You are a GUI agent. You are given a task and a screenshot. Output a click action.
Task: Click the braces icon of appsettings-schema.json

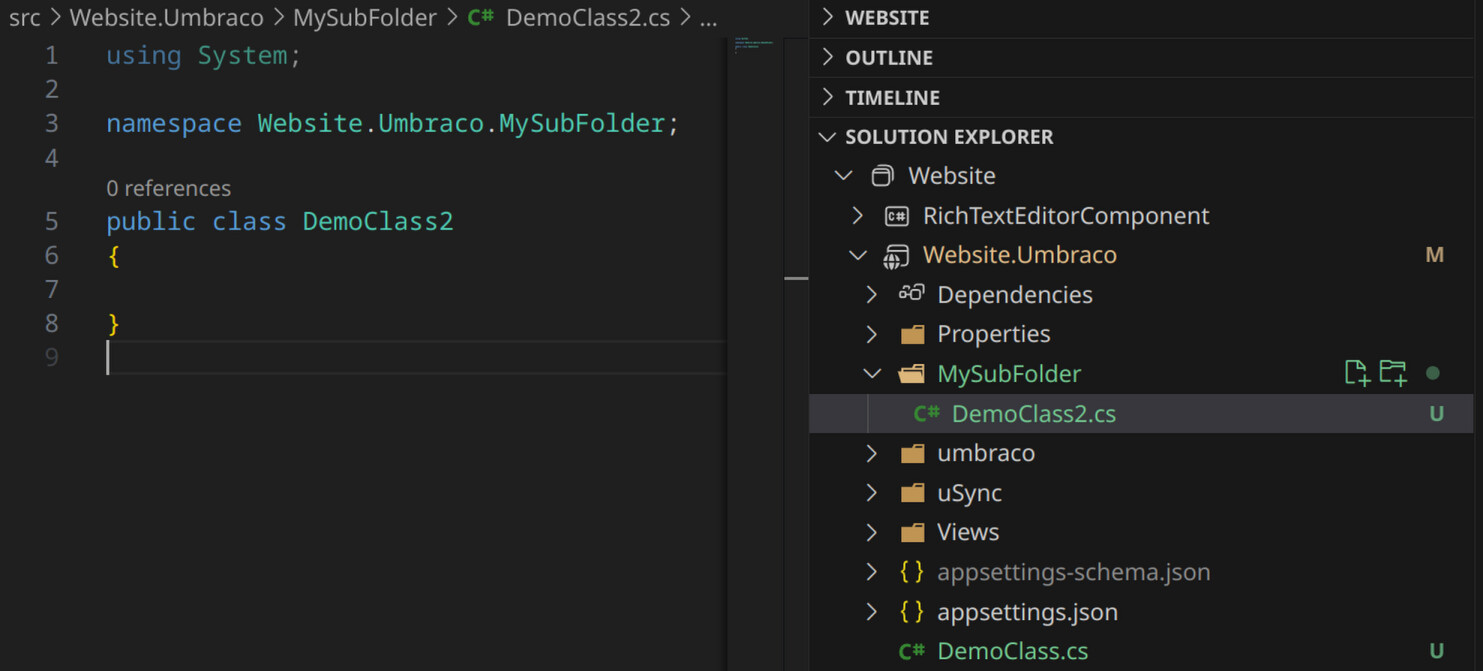(911, 572)
